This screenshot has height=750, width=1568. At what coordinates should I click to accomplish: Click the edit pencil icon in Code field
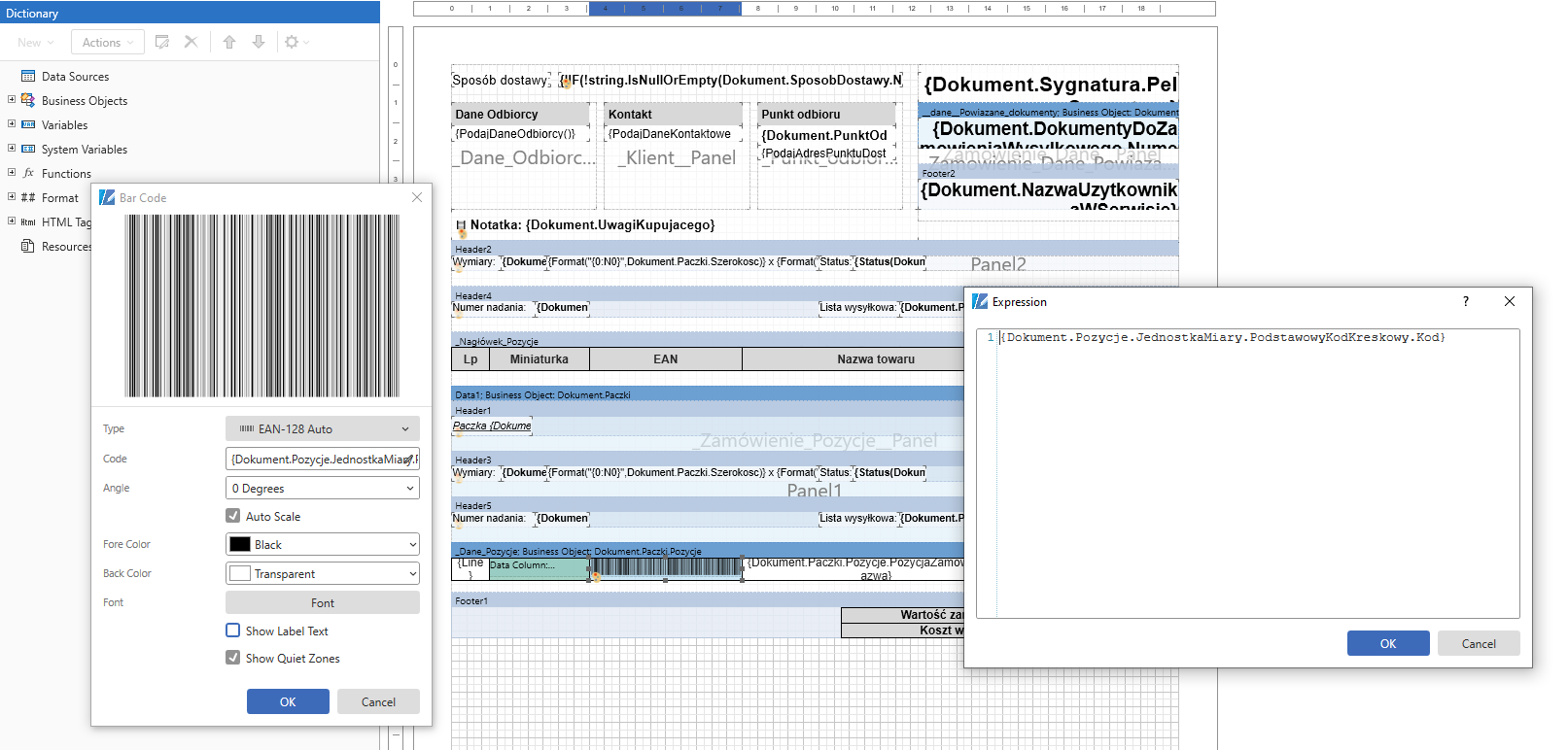pos(409,460)
